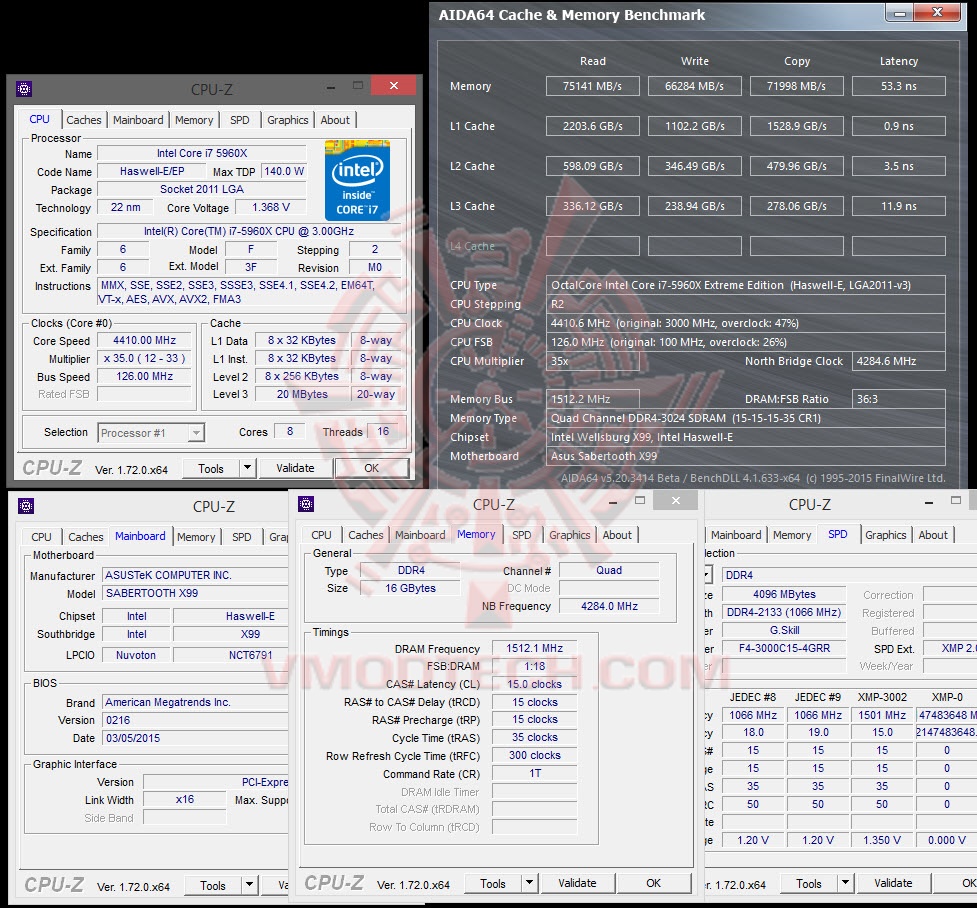The image size is (977, 908).
Task: Open Tools dropdown arrow in the Mainboard window
Action: click(x=249, y=885)
